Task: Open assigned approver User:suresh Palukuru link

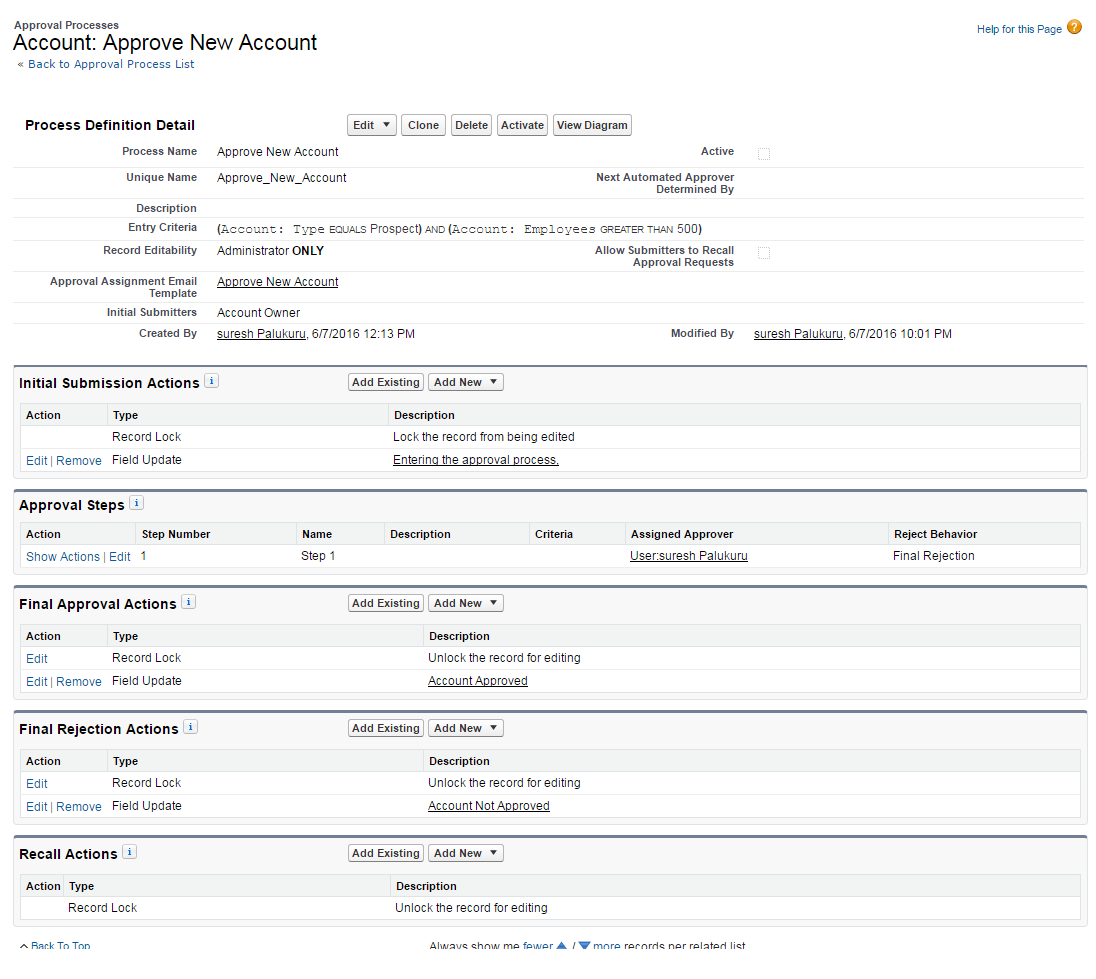Action: [x=688, y=556]
